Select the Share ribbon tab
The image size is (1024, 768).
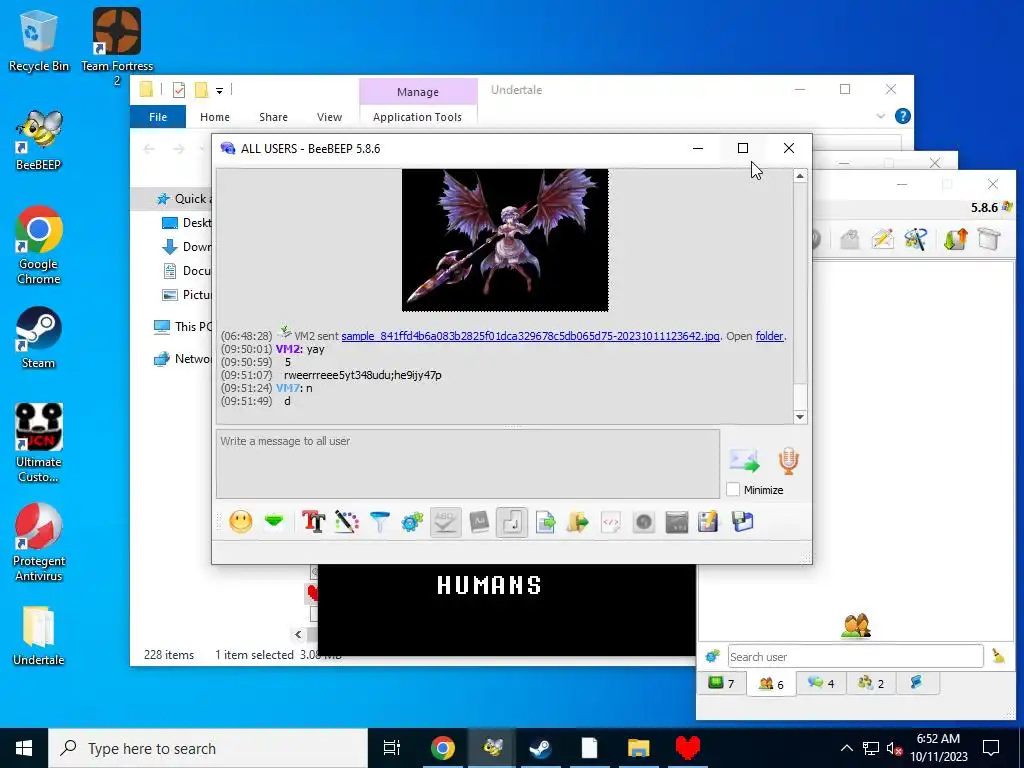(273, 117)
